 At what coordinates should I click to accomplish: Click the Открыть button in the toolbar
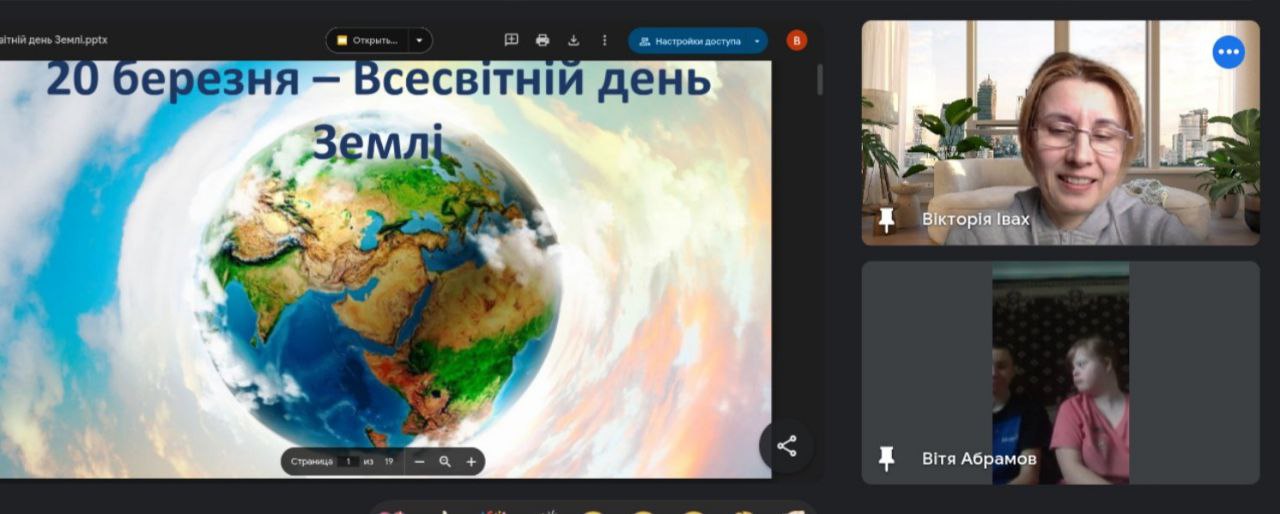pyautogui.click(x=367, y=40)
